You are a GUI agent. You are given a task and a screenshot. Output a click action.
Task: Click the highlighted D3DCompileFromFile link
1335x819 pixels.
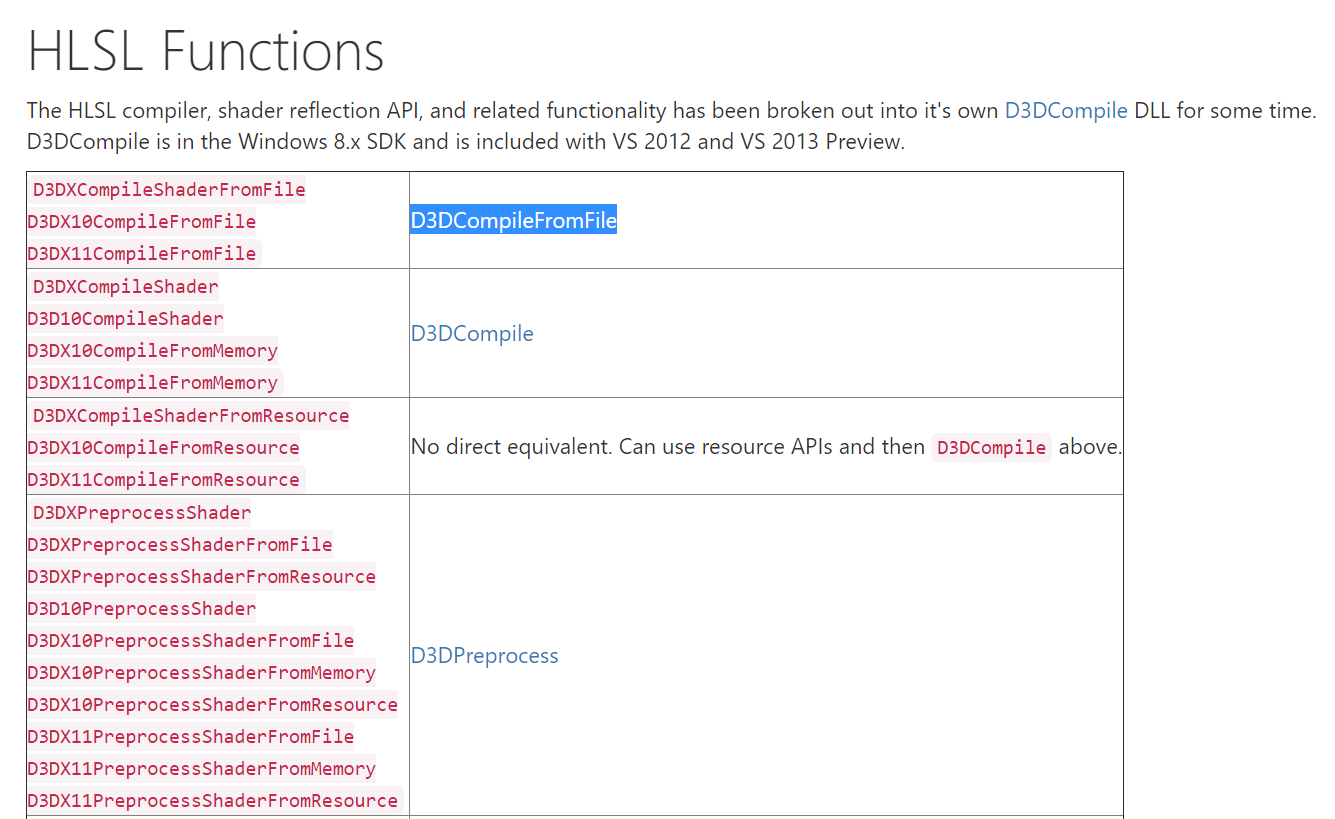[x=513, y=221]
